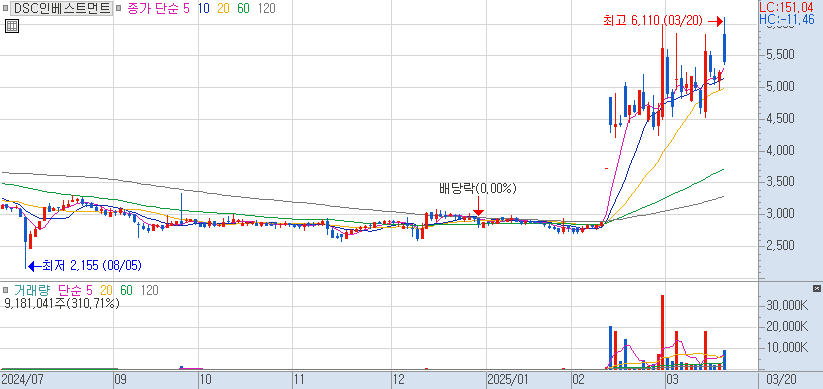Image resolution: width=823 pixels, height=389 pixels.
Task: Select the green price 60-day average label
Action: coord(243,8)
